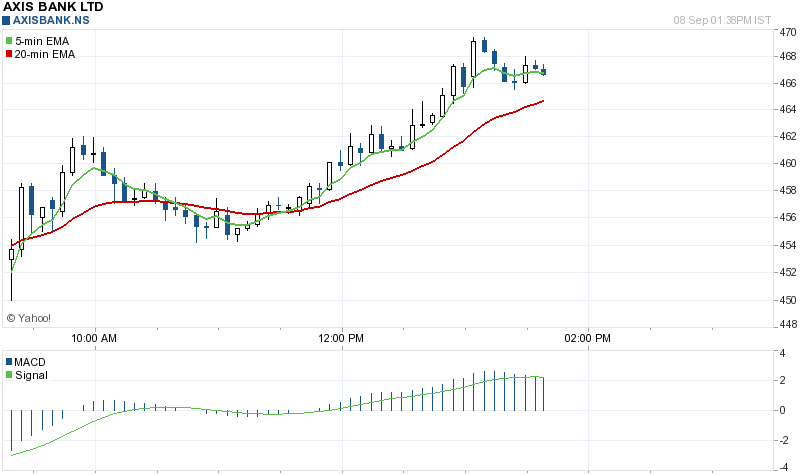Select the Signal legend label
This screenshot has width=800, height=475.
tap(31, 376)
